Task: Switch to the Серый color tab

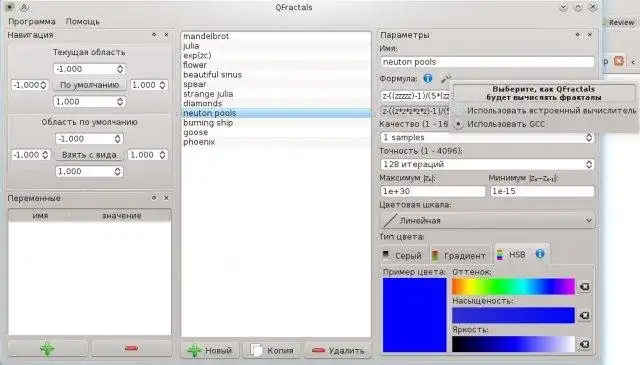Action: 403,256
